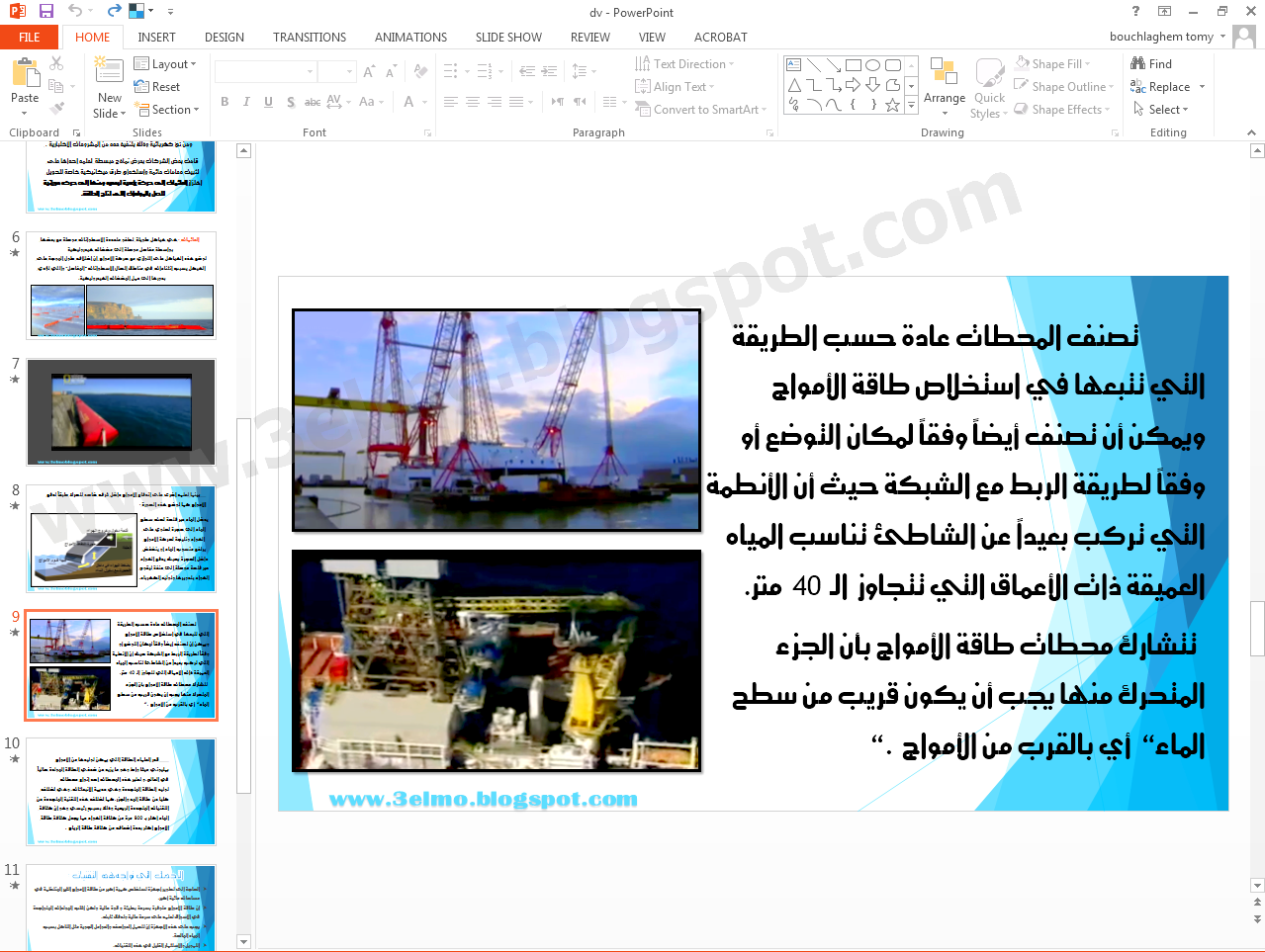Click the Decrease List Level indent icon

pos(527,71)
